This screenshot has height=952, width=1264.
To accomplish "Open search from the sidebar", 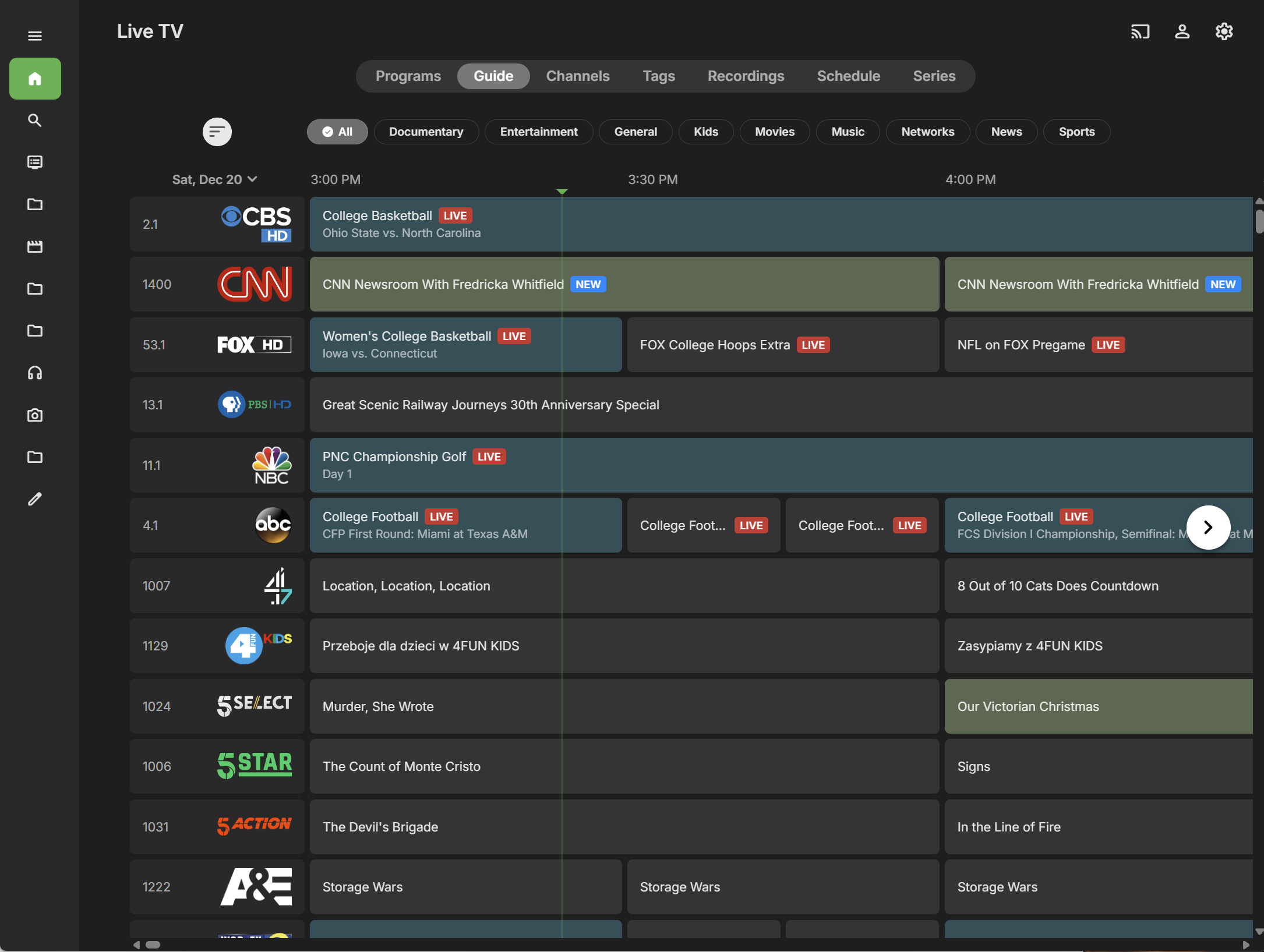I will (x=35, y=121).
